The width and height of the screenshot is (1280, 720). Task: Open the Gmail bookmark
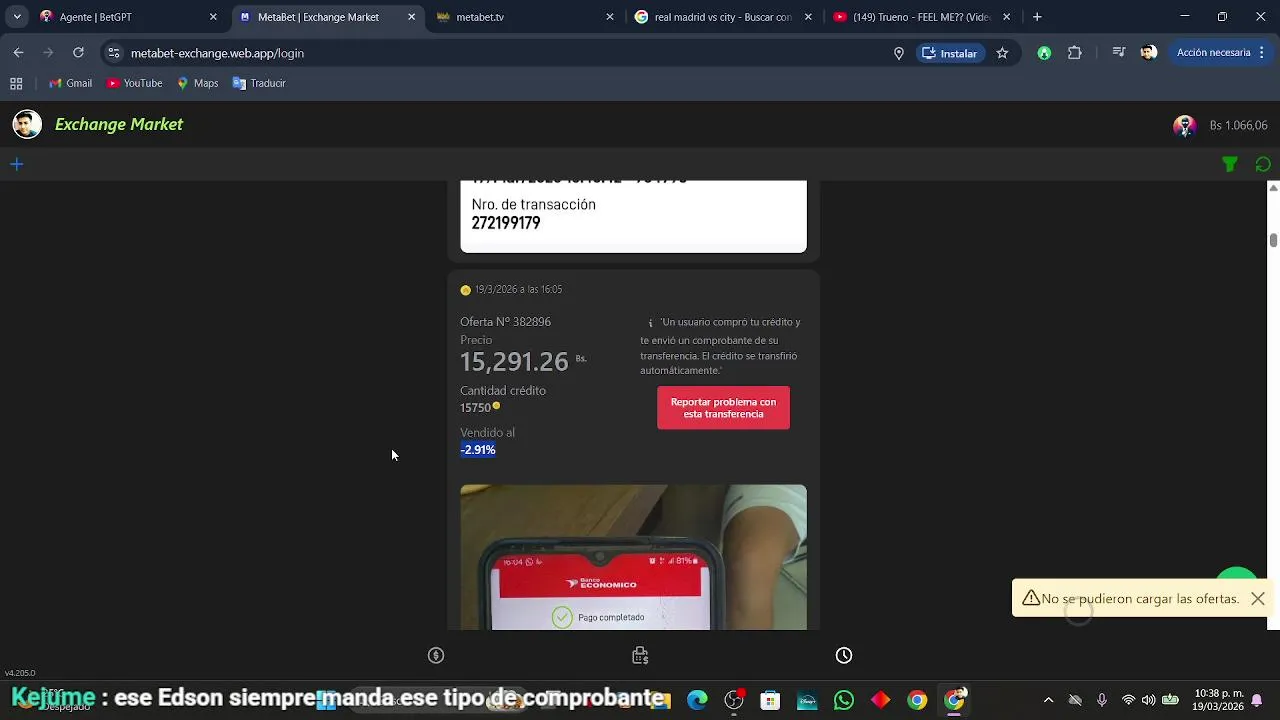tap(70, 83)
